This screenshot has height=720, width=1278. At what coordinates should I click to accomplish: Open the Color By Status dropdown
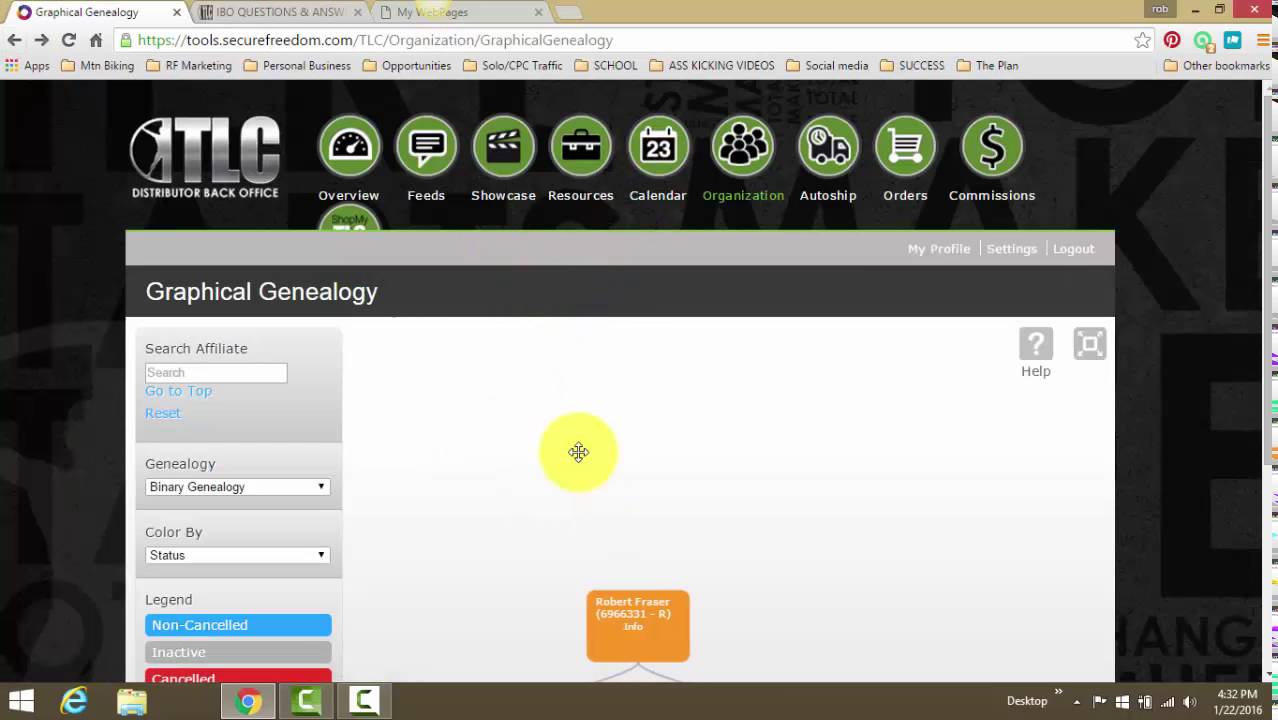point(238,555)
